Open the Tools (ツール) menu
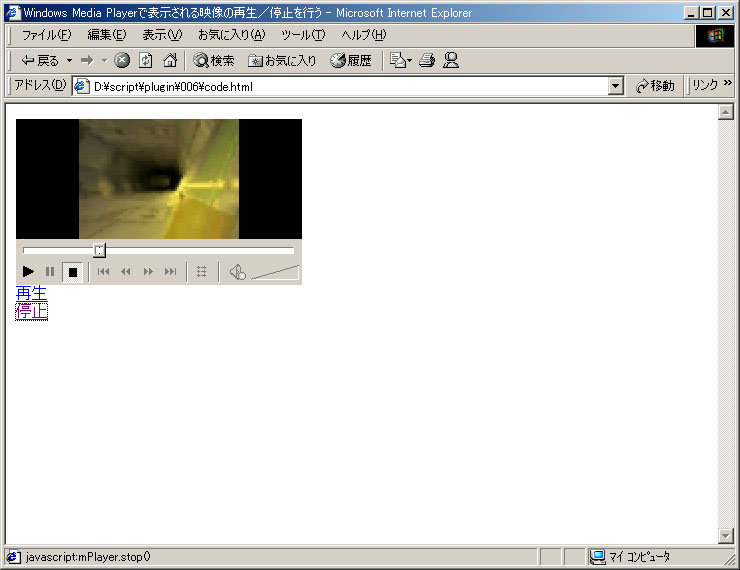Image resolution: width=740 pixels, height=570 pixels. pos(303,35)
